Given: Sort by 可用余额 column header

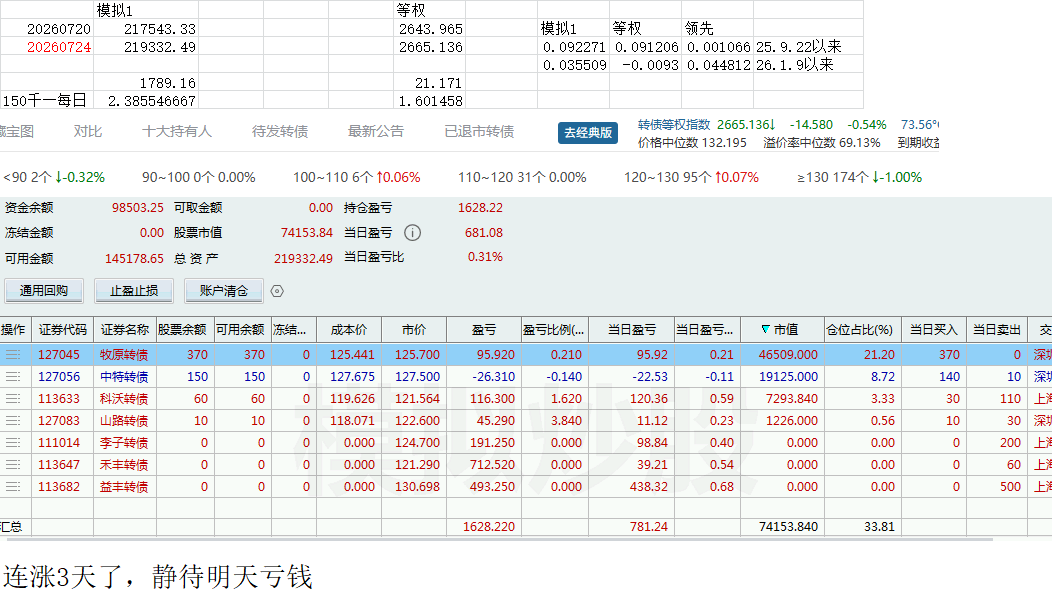Looking at the screenshot, I should (x=243, y=329).
